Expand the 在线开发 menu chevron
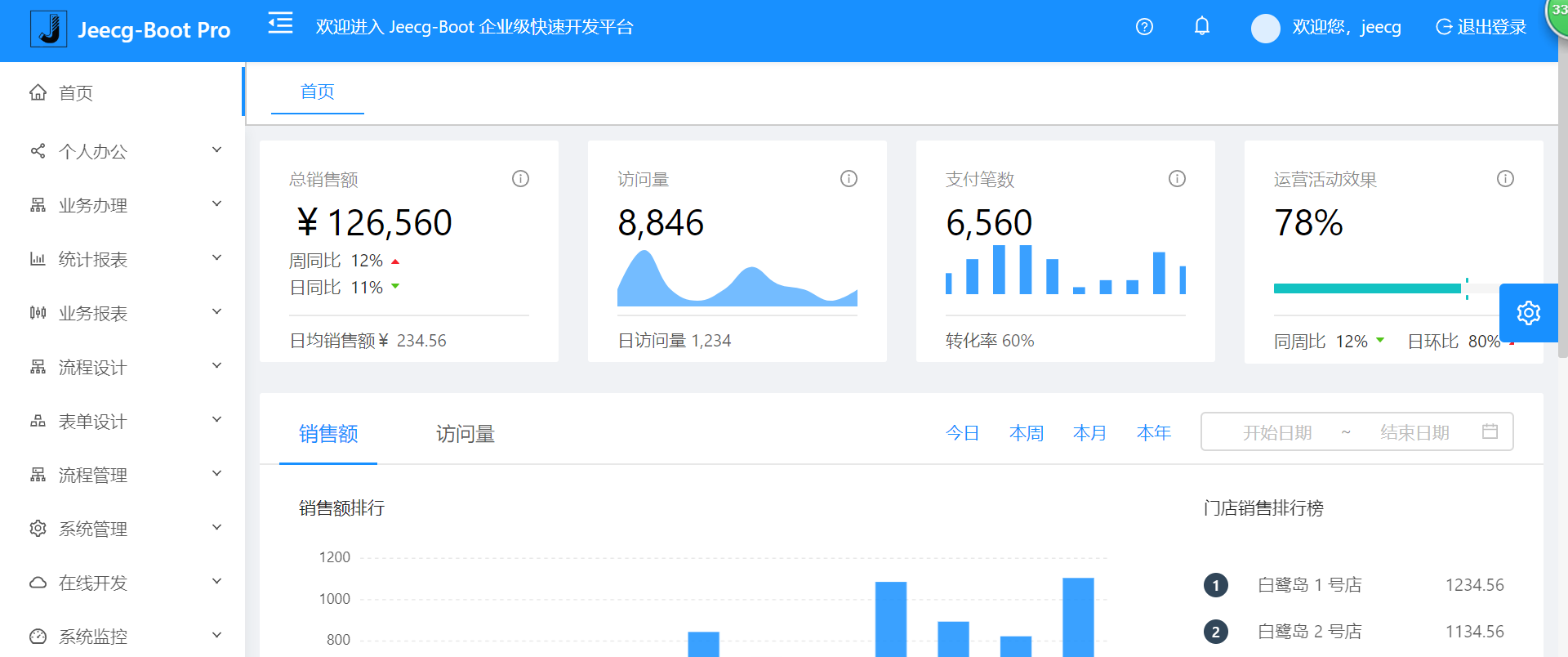 pos(216,581)
